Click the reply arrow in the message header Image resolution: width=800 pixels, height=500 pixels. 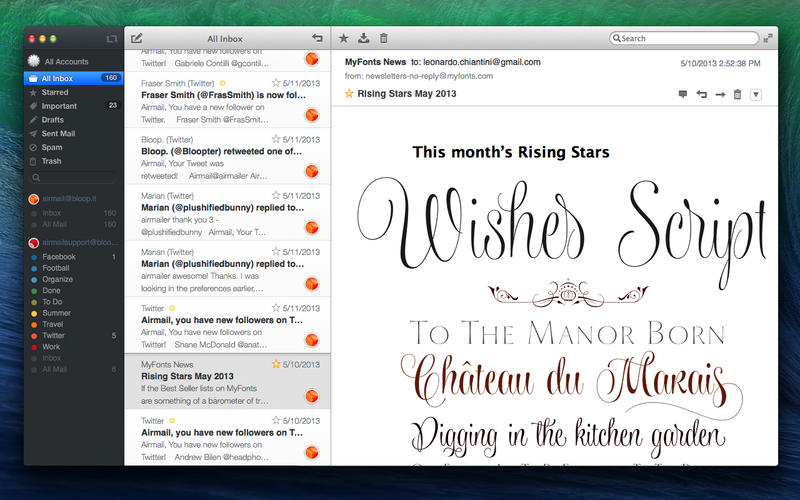click(x=702, y=94)
